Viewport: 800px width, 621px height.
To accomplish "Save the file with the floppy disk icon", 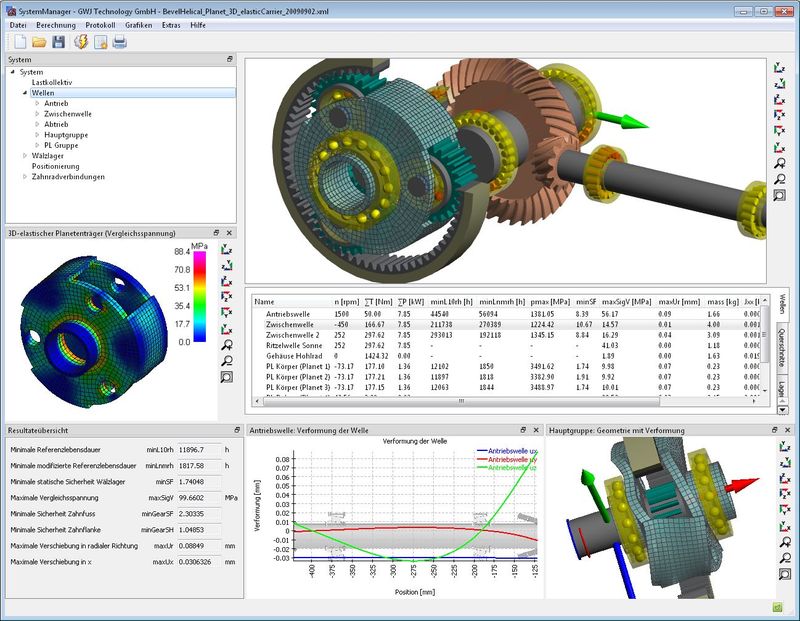I will (59, 41).
